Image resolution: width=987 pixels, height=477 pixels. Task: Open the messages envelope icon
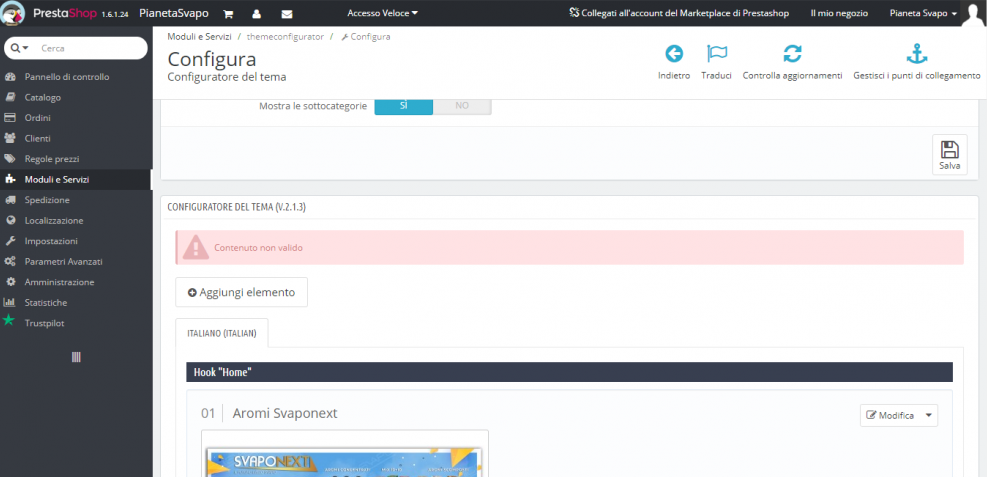286,13
